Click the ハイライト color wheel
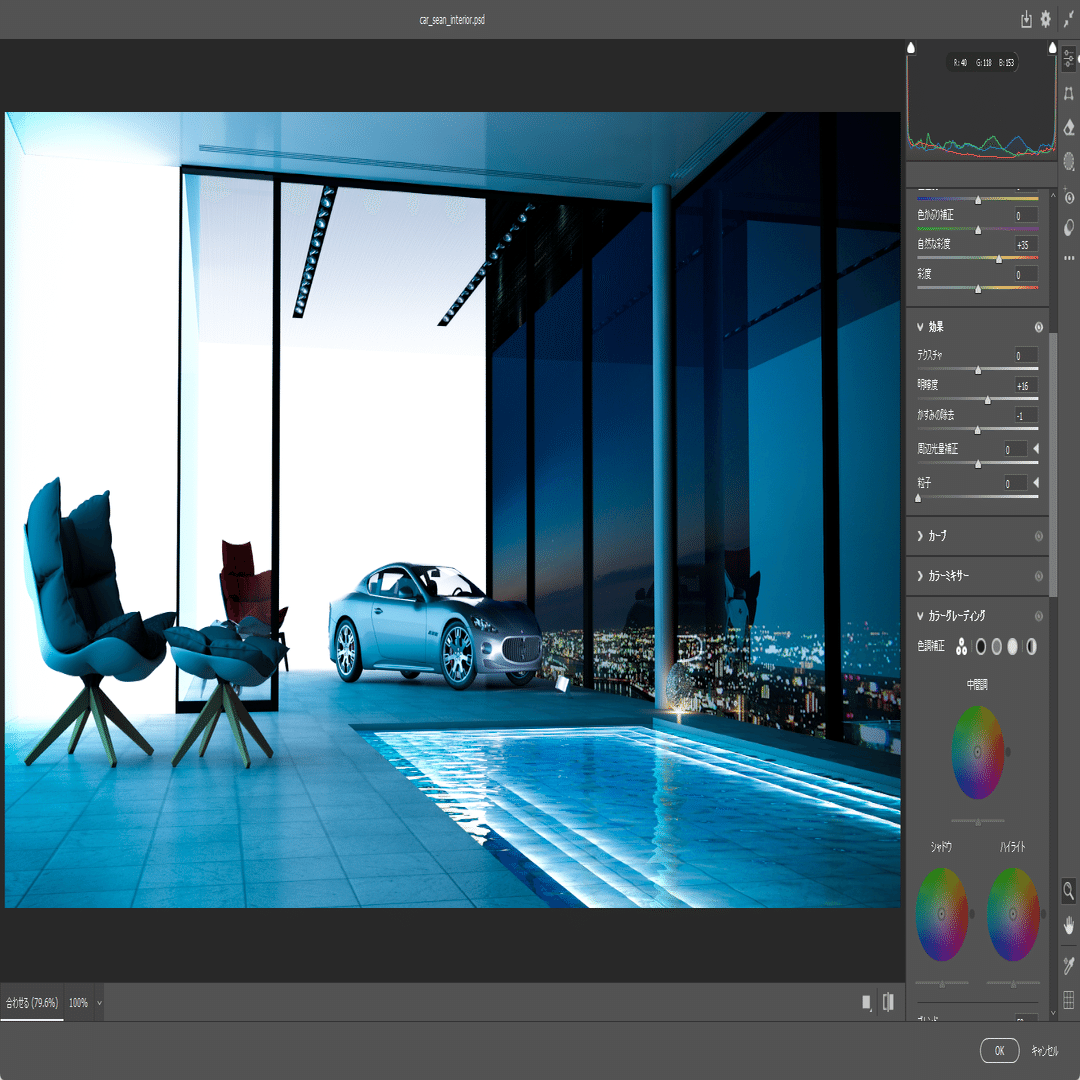 click(1012, 914)
